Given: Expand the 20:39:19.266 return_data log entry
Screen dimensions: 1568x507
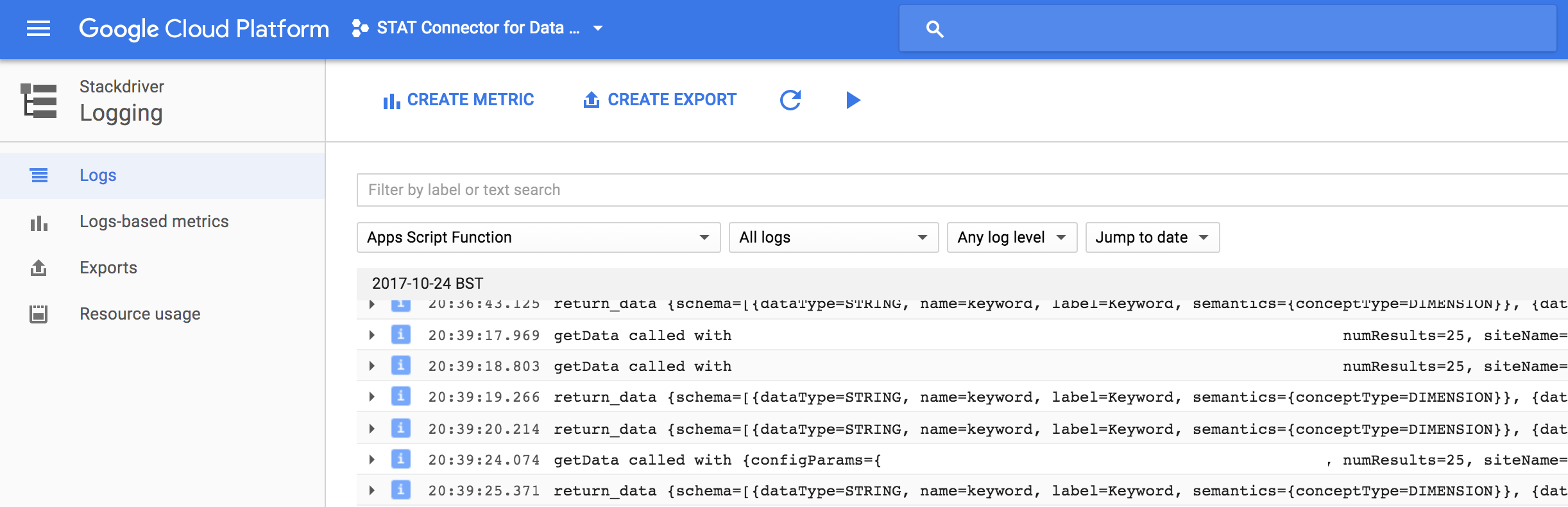Looking at the screenshot, I should [x=371, y=397].
